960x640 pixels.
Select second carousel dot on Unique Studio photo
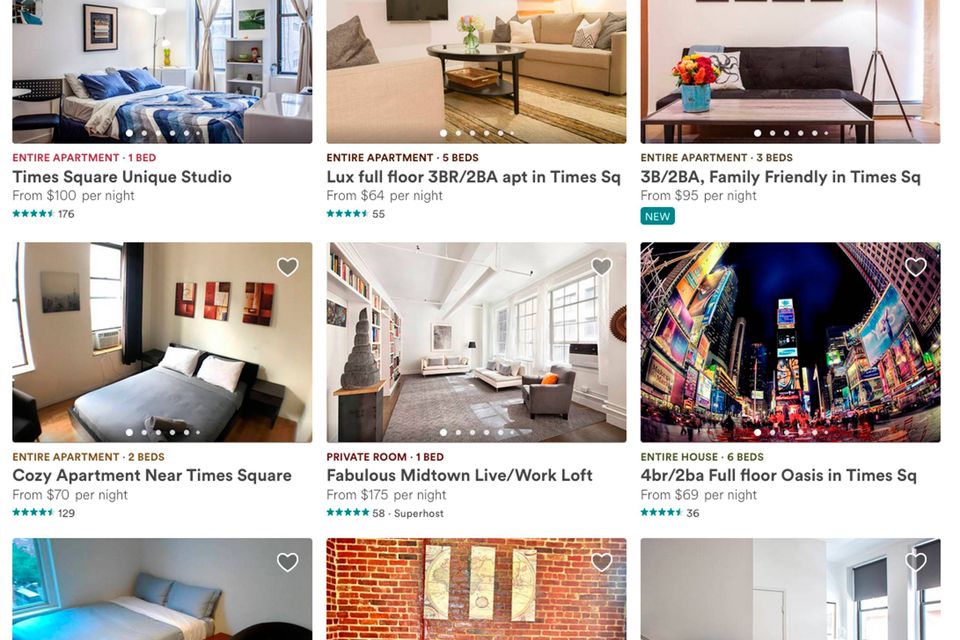point(144,133)
